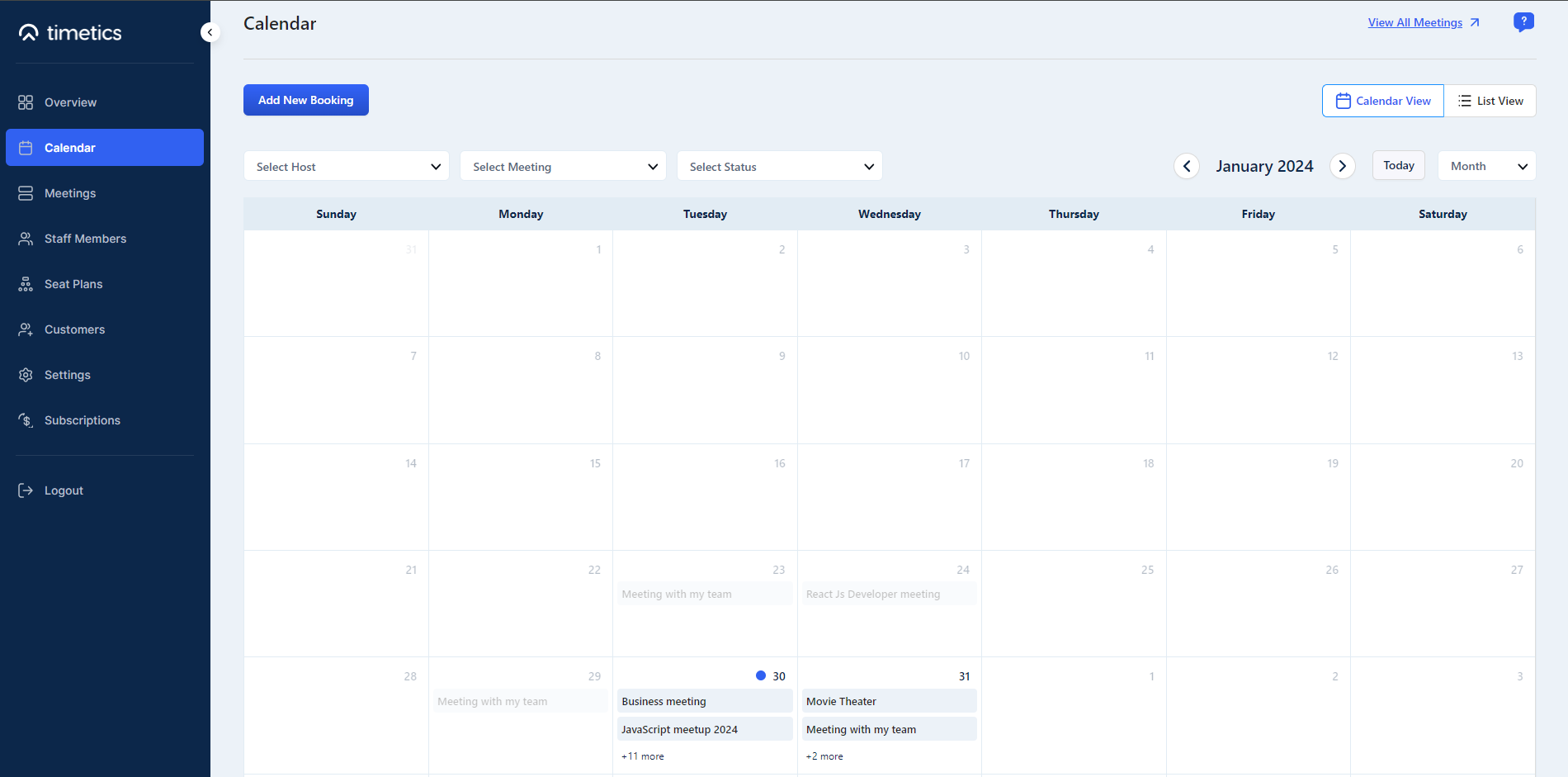Open the Subscriptions page
1568x777 pixels.
pos(82,419)
